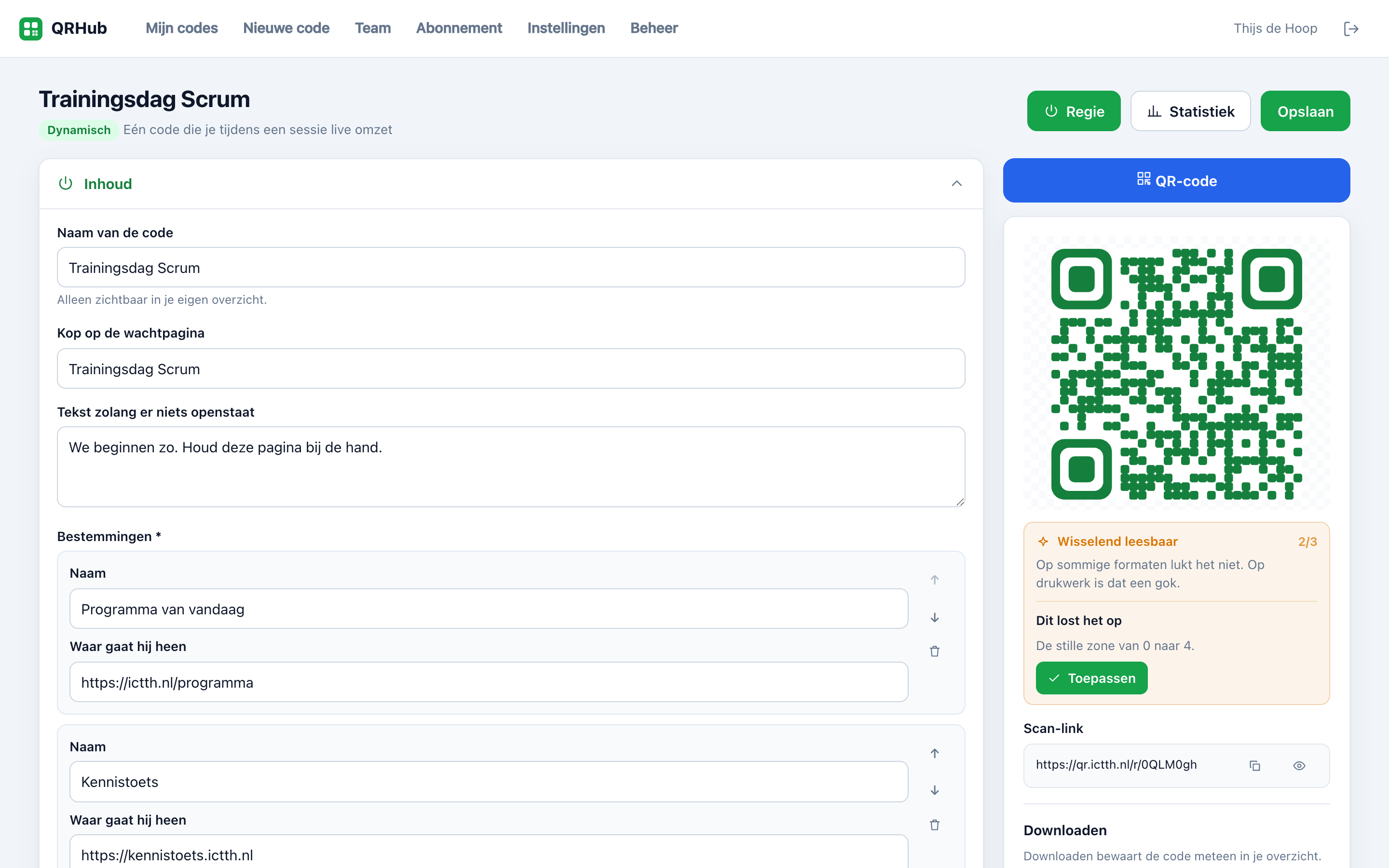
Task: Delete the Kennistoets destination
Action: tap(934, 825)
